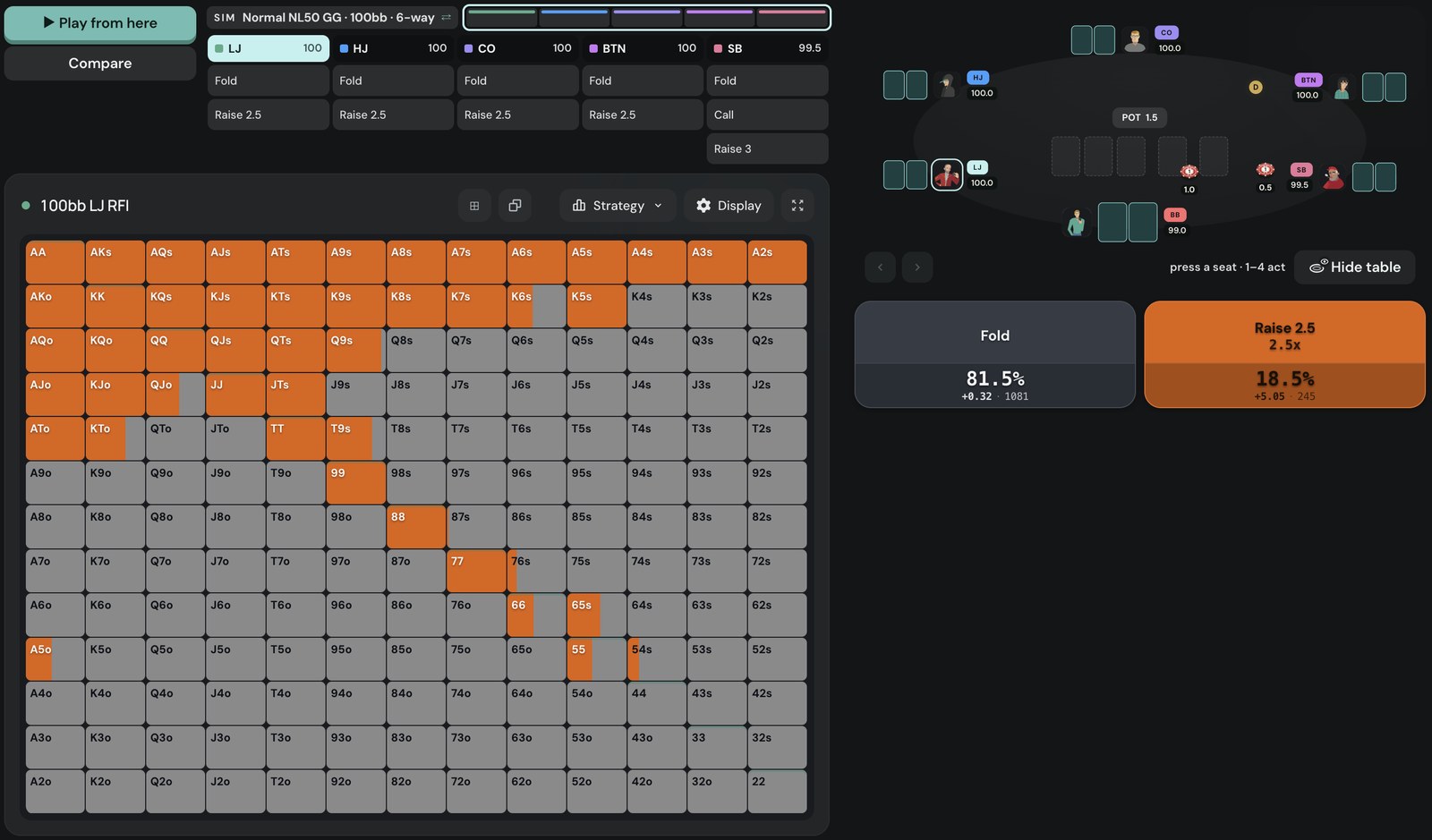Click the AA cell in the hand matrix
This screenshot has height=840, width=1432.
coord(55,262)
